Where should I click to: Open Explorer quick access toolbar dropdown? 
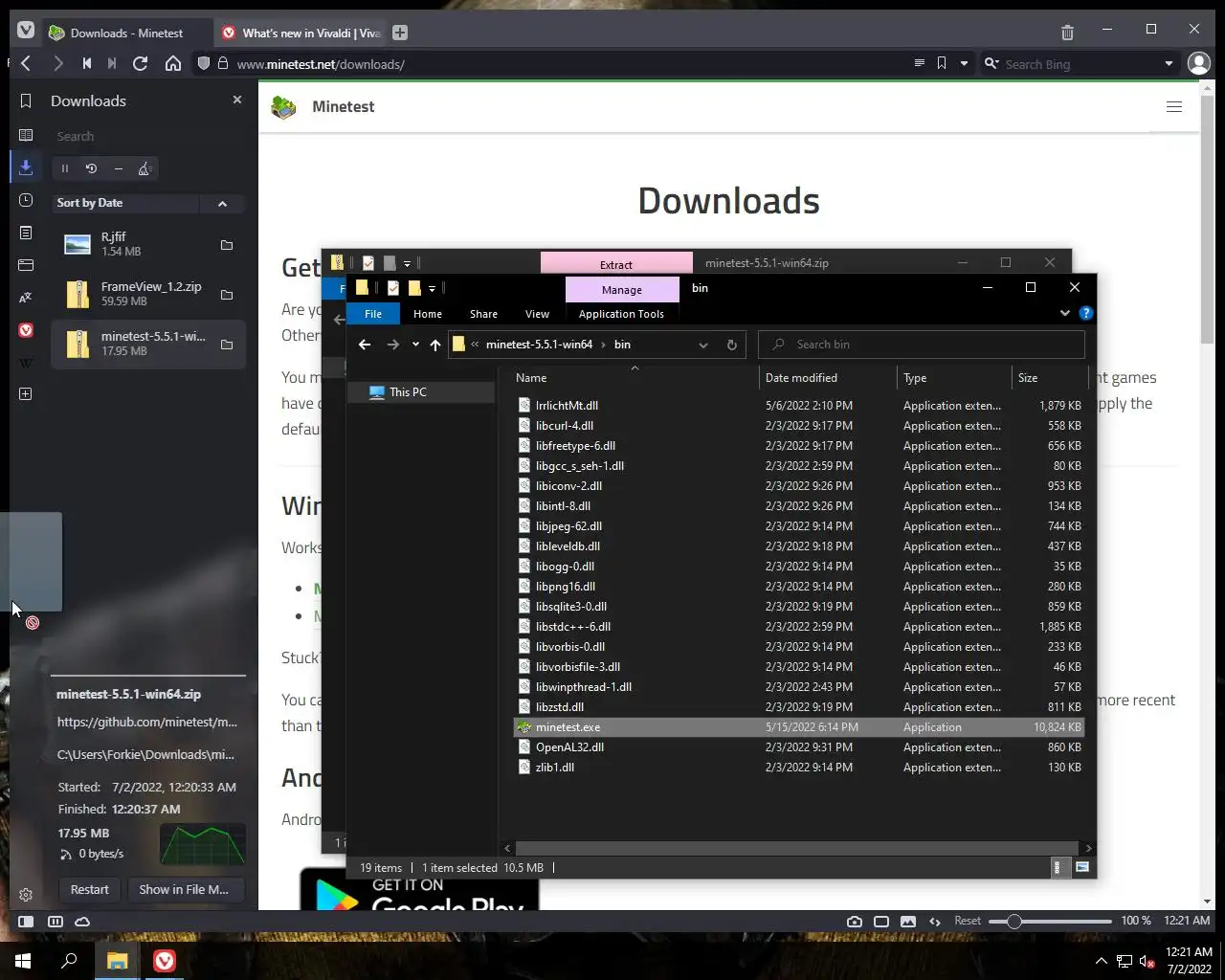click(x=432, y=288)
